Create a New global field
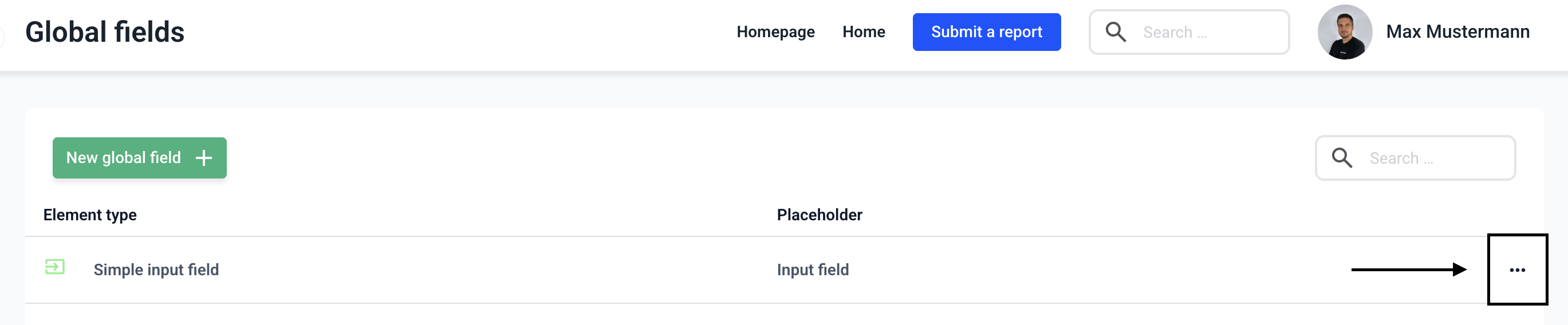 pos(124,158)
